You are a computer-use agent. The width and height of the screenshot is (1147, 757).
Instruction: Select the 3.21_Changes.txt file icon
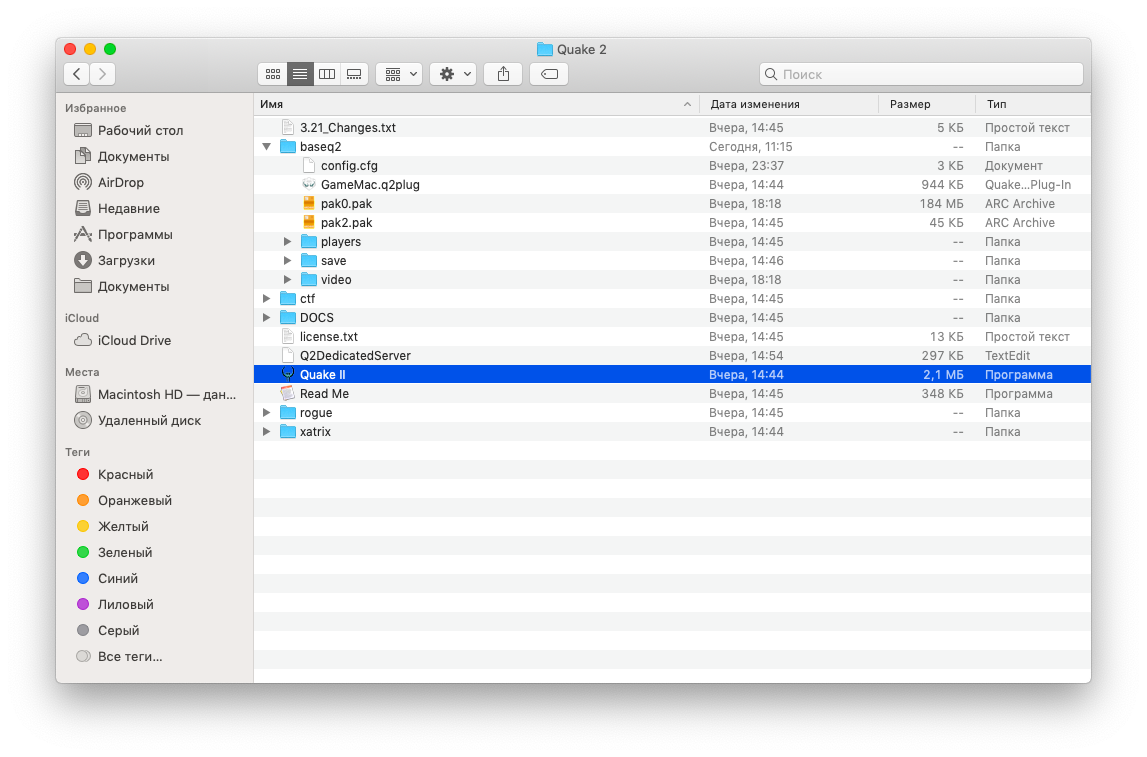click(x=288, y=127)
